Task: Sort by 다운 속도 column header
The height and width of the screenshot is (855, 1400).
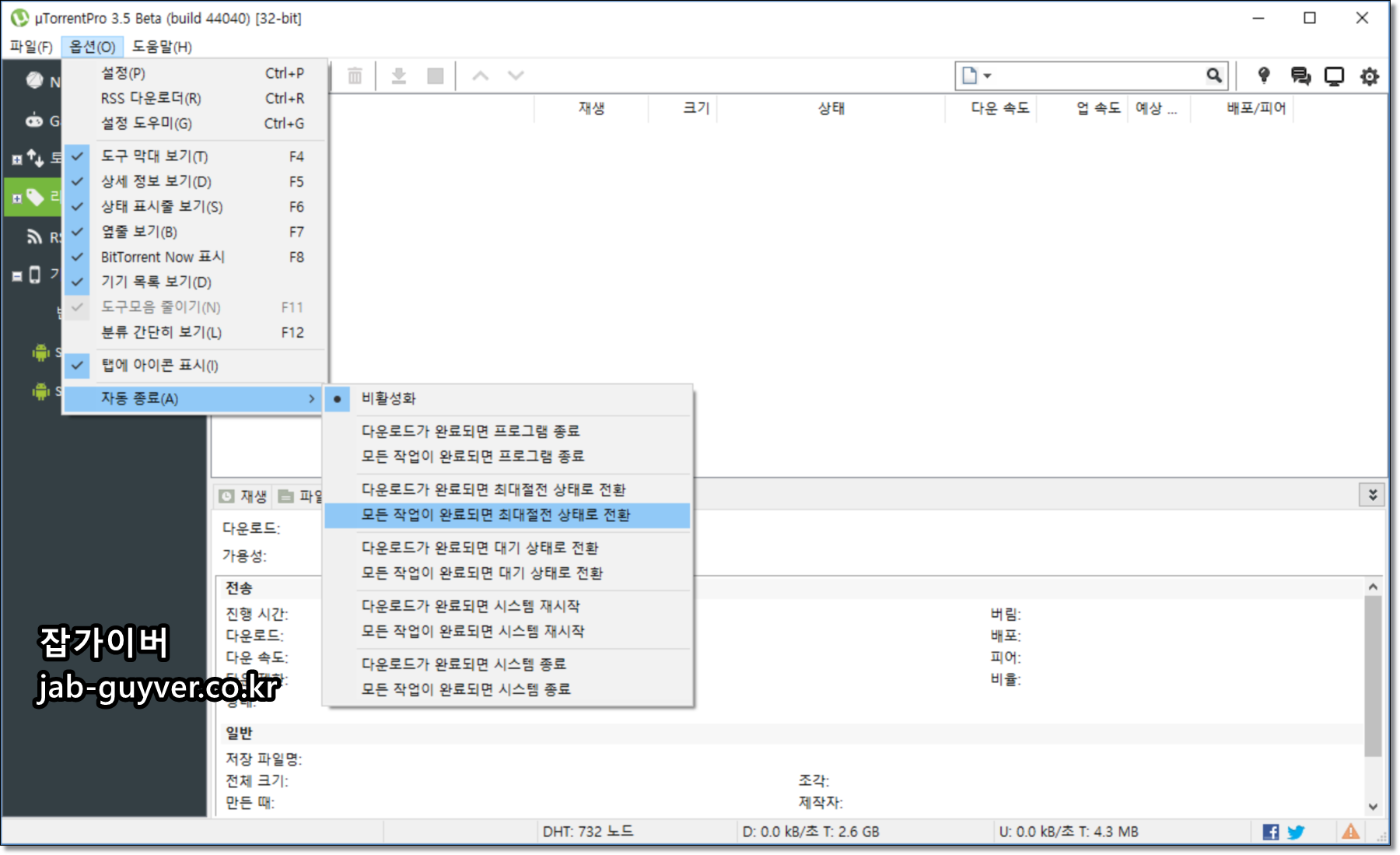Action: [992, 108]
